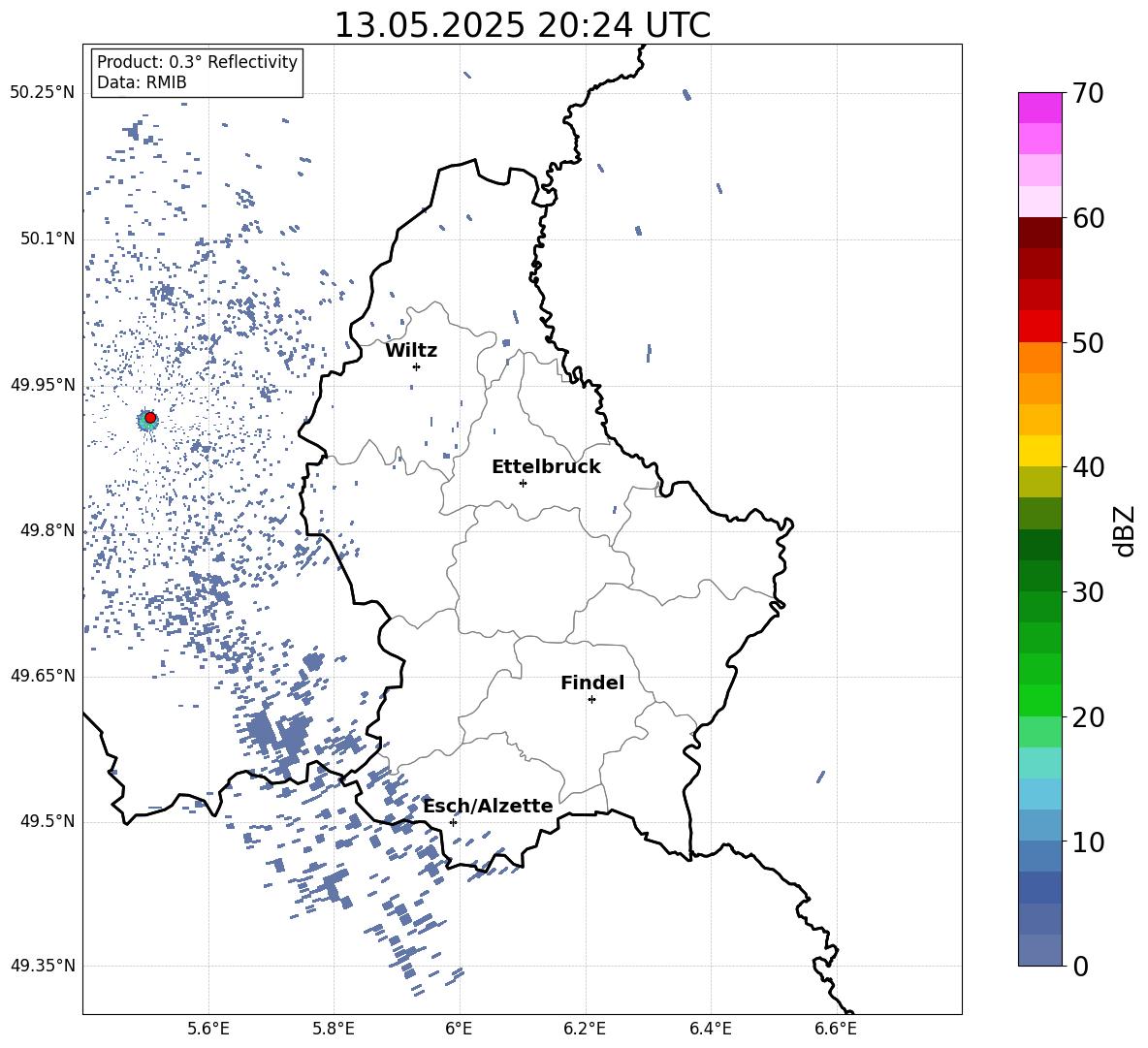Click the Ettelbruck station cross marker
The width and height of the screenshot is (1148, 1048).
point(523,483)
